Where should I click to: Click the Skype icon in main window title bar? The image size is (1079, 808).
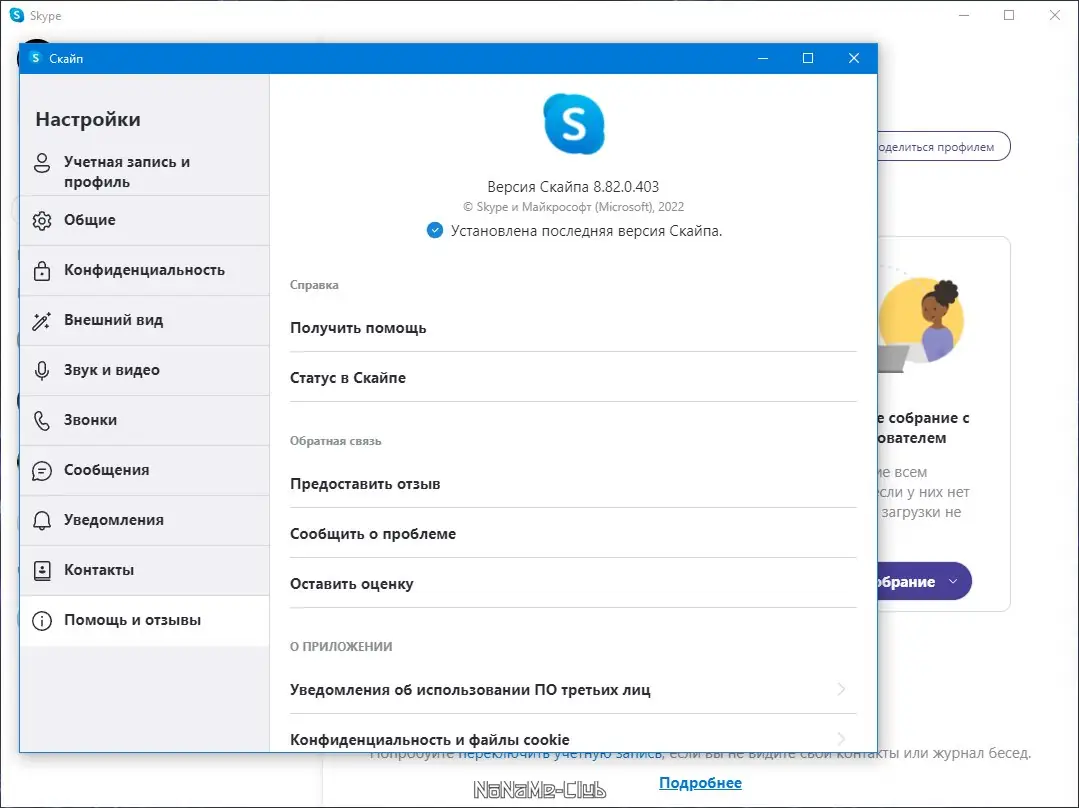(x=17, y=15)
